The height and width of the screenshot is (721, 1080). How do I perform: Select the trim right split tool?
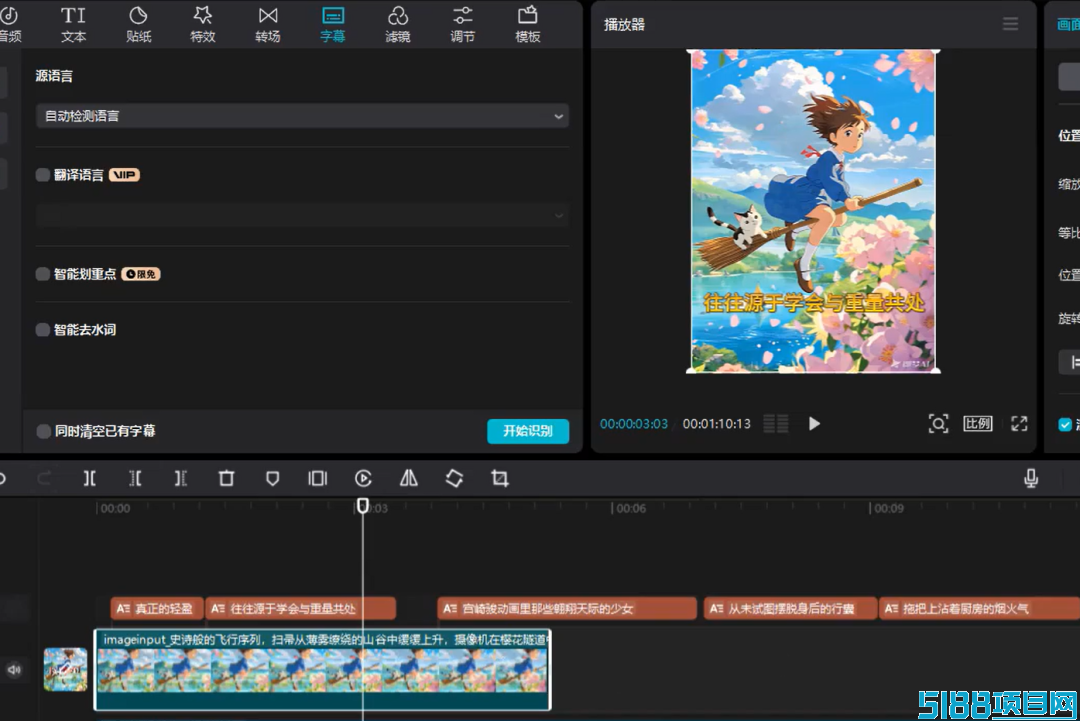click(180, 478)
